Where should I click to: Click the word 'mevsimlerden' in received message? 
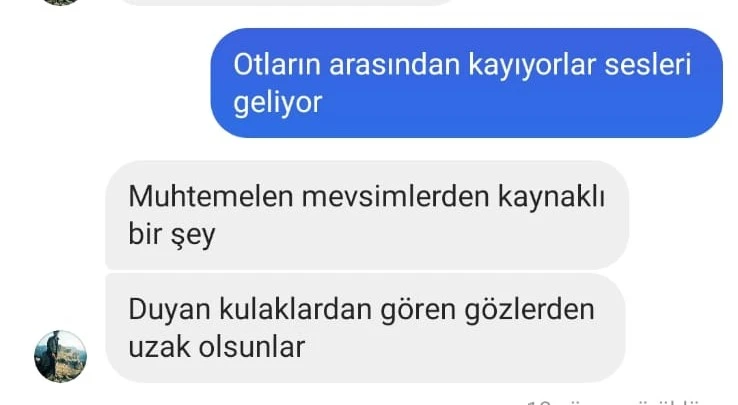(x=395, y=196)
